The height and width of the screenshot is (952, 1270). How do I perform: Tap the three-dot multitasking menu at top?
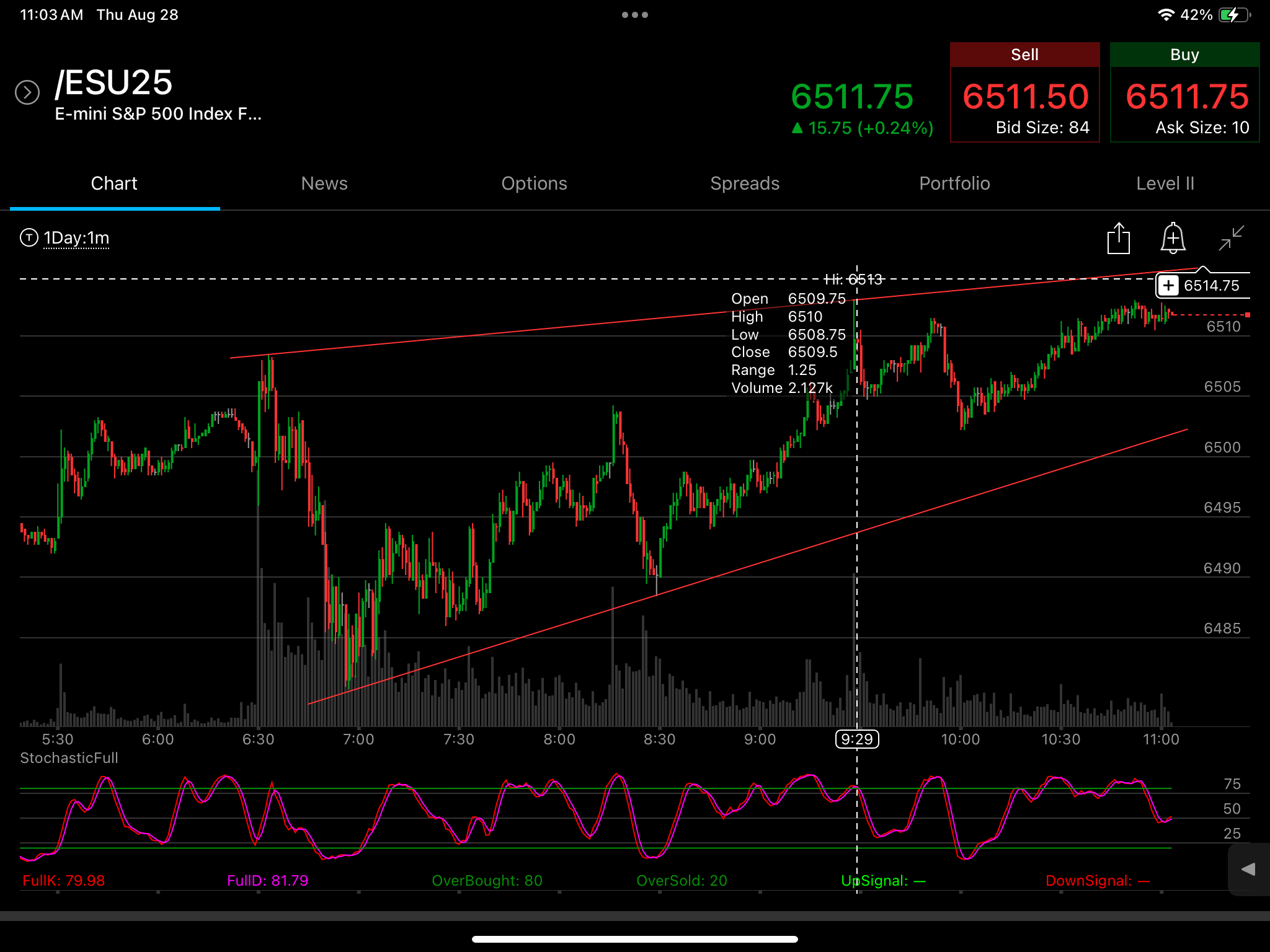(x=635, y=15)
